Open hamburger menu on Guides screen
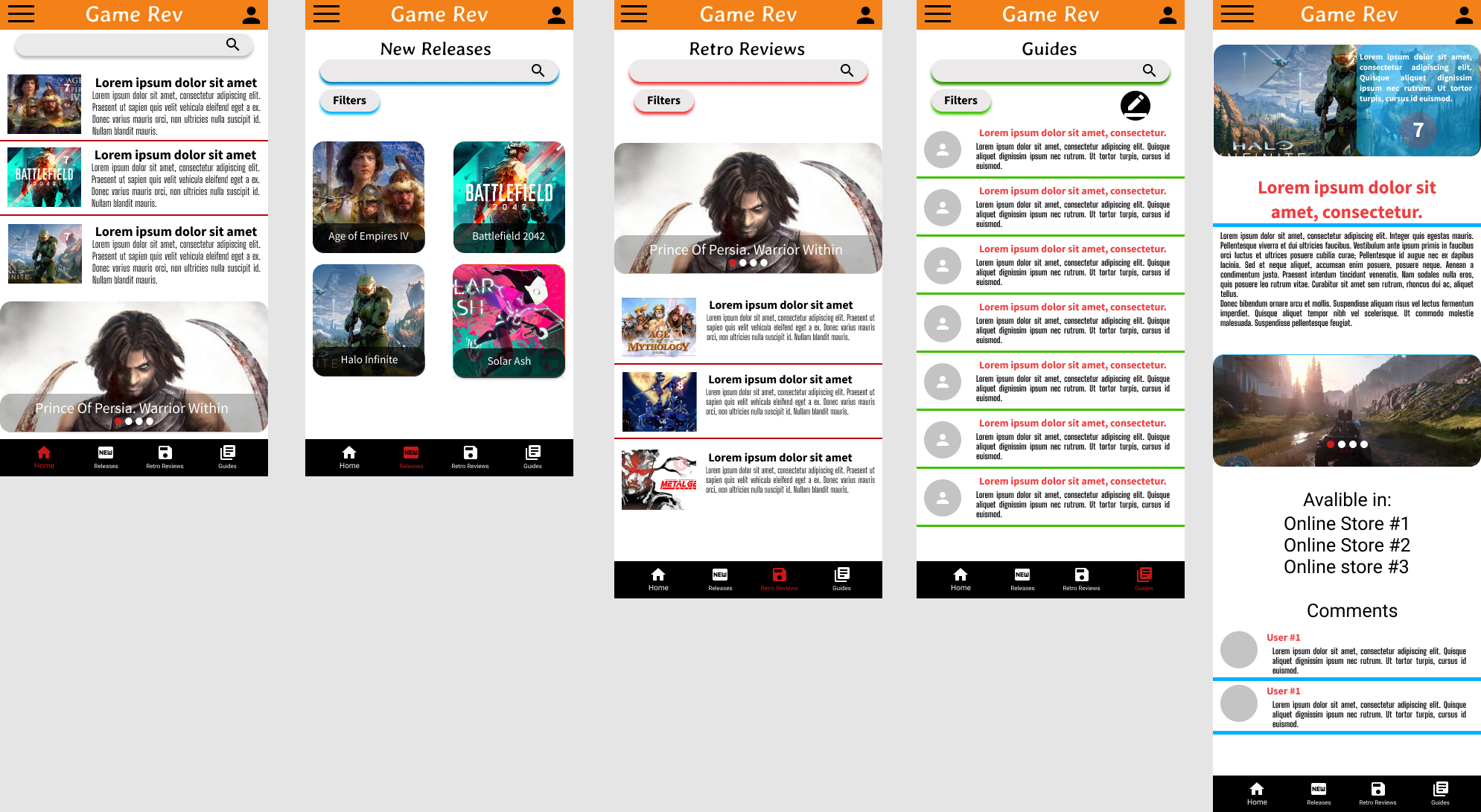This screenshot has height=812, width=1481. (x=937, y=14)
